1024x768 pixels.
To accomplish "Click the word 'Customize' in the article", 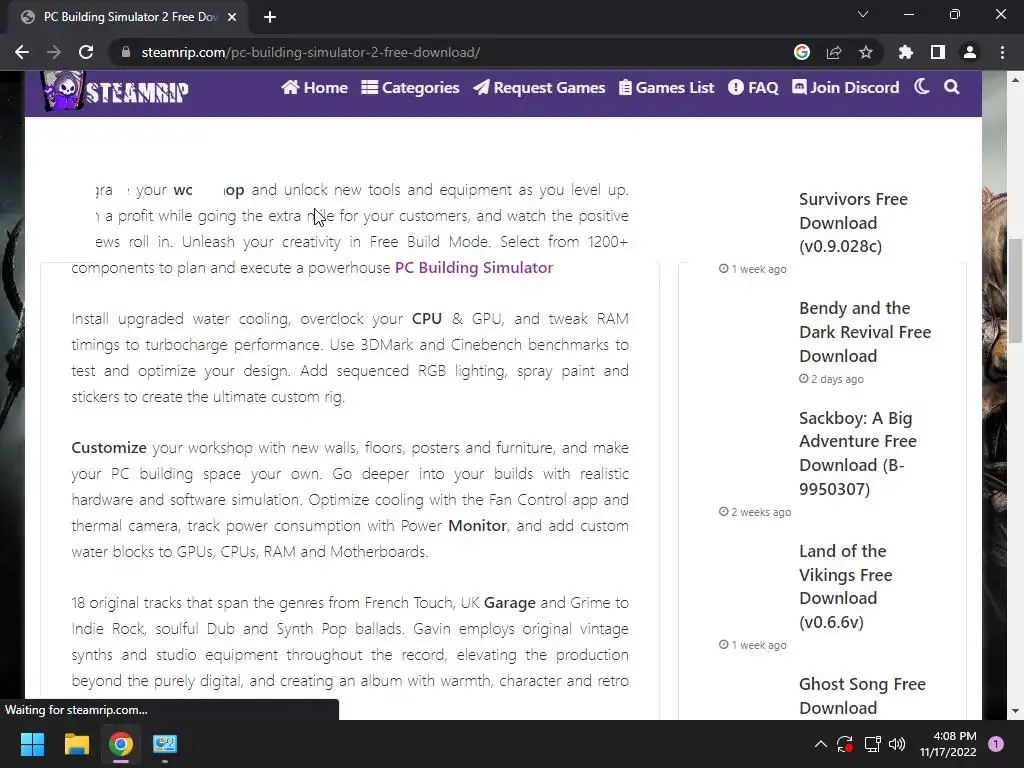I will [x=109, y=448].
